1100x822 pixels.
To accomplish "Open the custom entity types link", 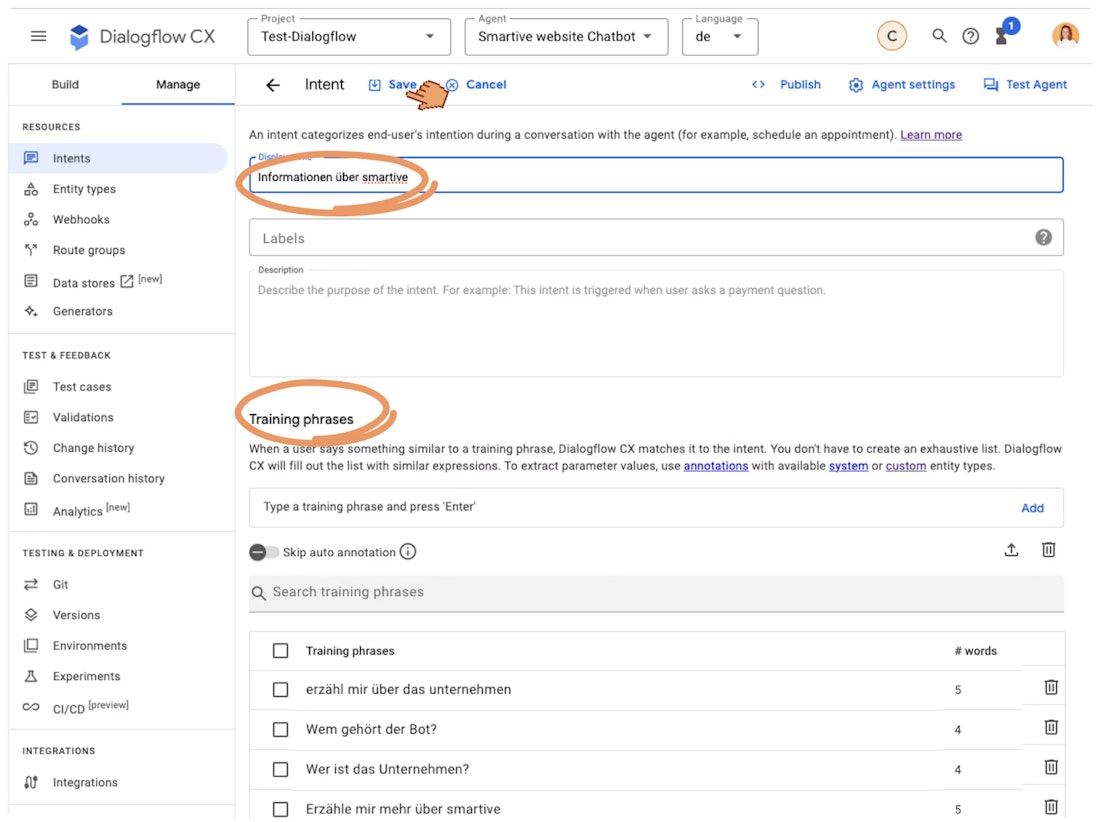I will click(906, 466).
